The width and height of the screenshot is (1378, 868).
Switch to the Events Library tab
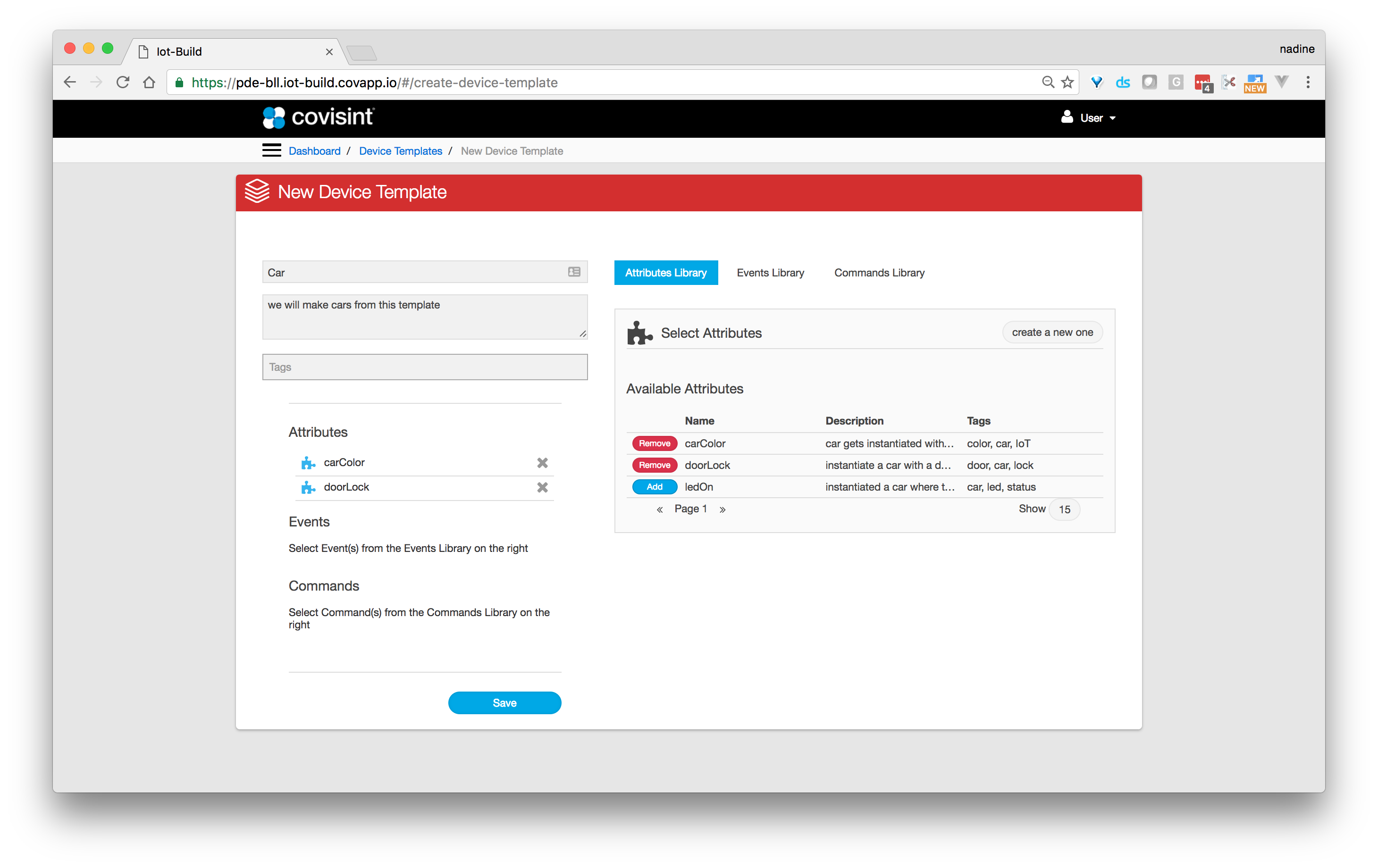point(770,273)
